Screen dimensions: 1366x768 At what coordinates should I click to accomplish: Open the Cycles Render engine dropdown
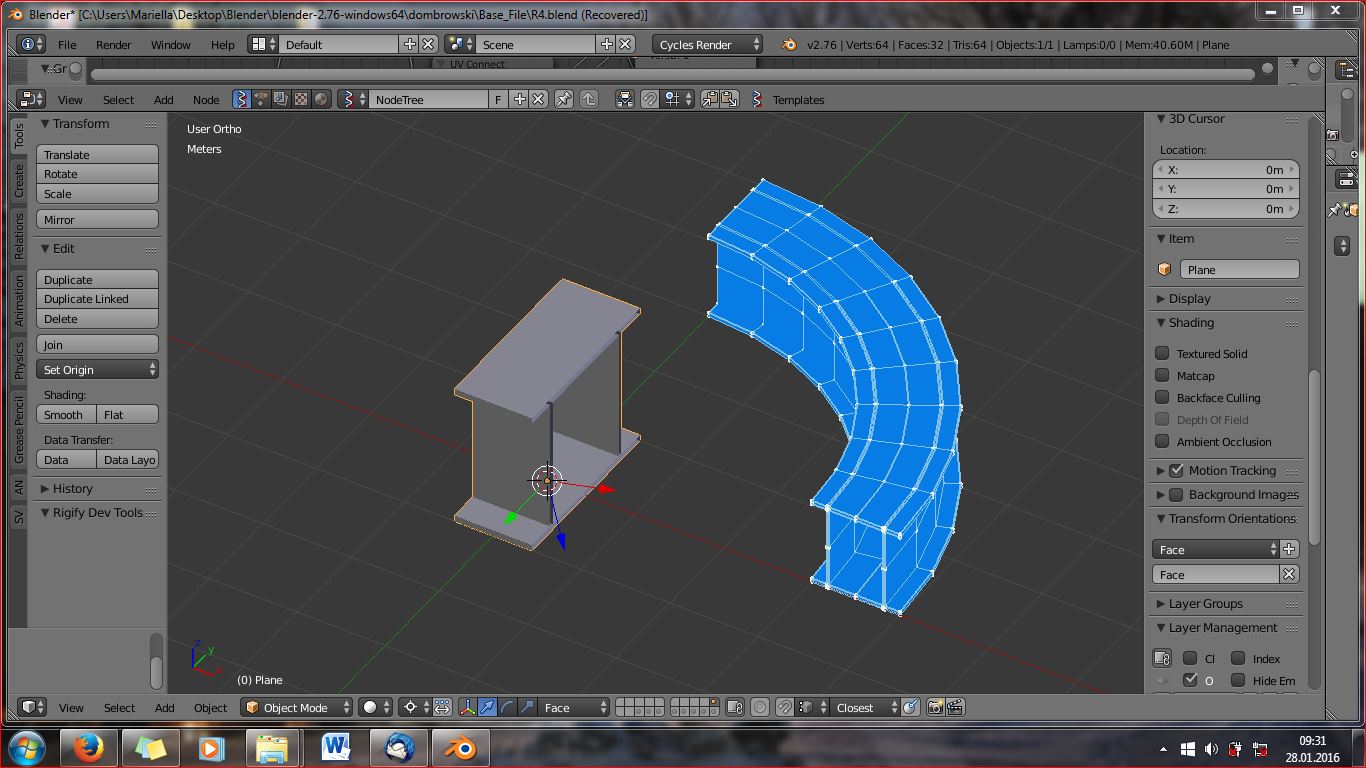coord(708,44)
